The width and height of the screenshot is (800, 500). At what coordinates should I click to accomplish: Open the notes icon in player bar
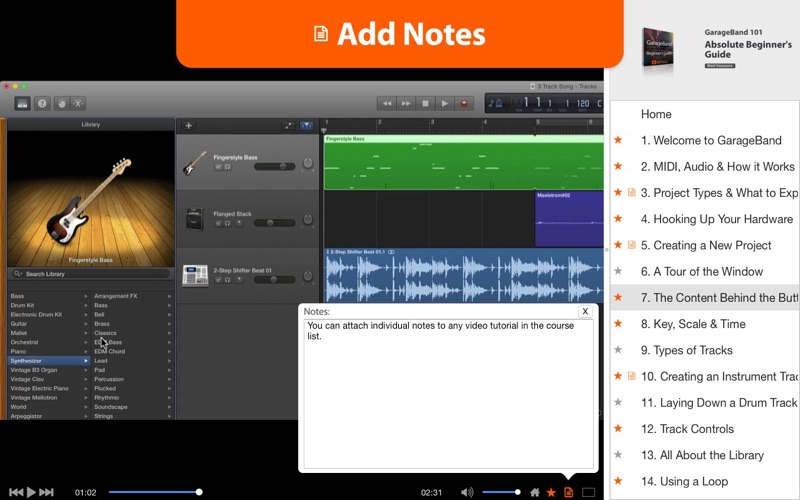568,492
